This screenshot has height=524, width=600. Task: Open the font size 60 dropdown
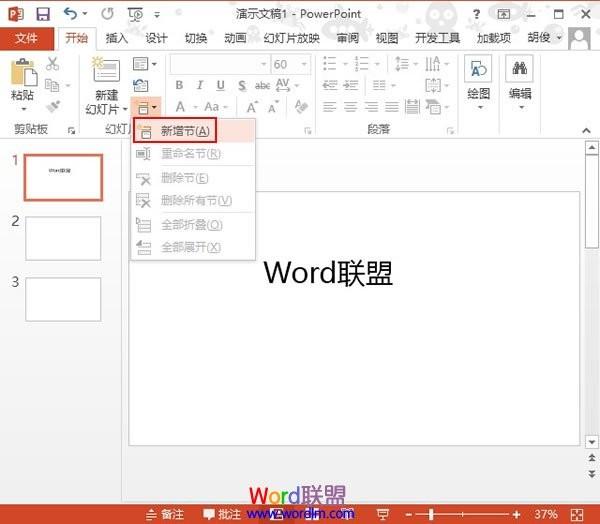pos(304,64)
